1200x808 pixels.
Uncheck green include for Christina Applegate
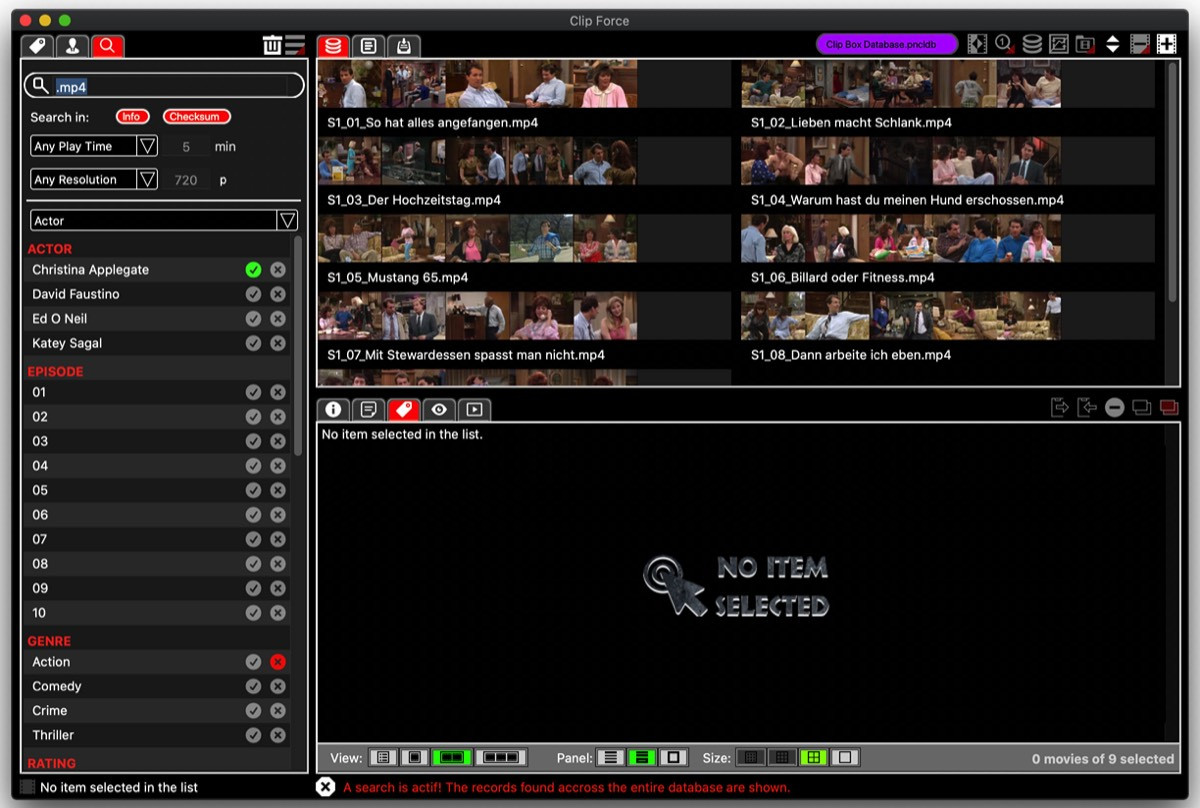(253, 270)
